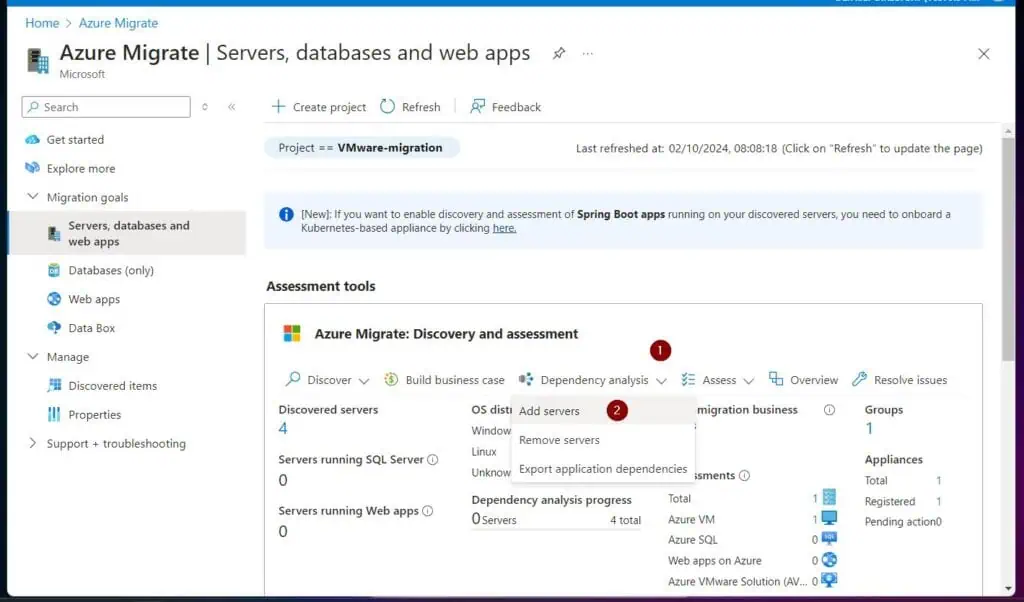Click the vertical scrollbar thumb
The height and width of the screenshot is (602, 1024).
[x=1008, y=248]
